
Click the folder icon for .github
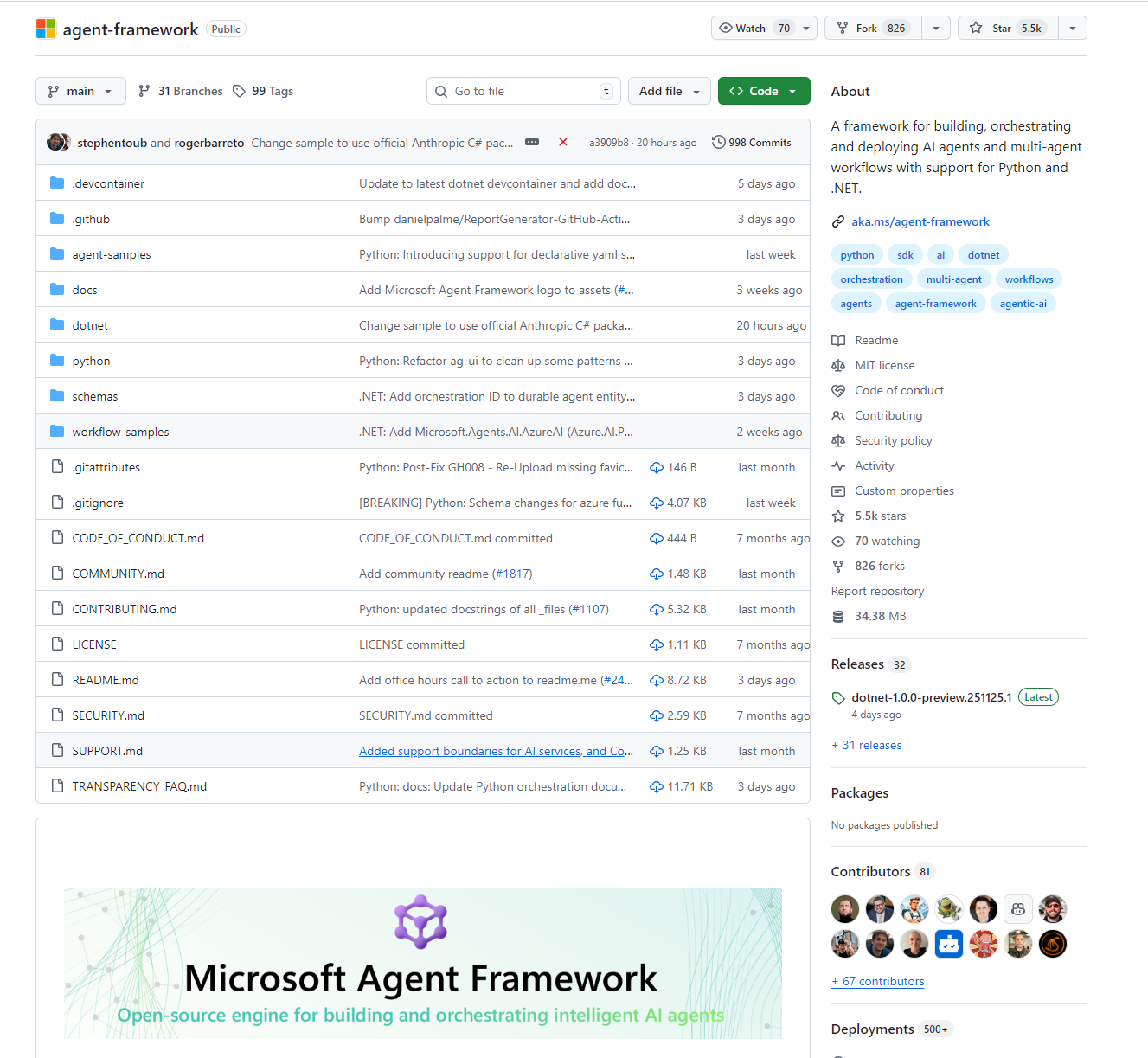pos(57,219)
